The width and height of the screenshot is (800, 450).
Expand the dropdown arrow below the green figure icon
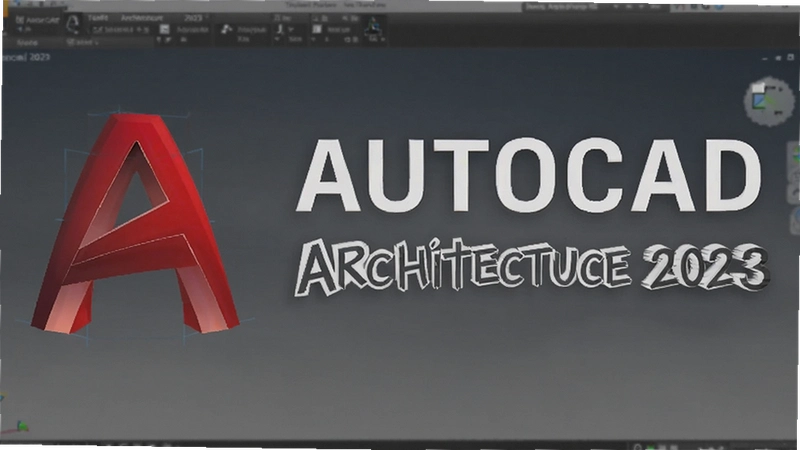point(383,39)
